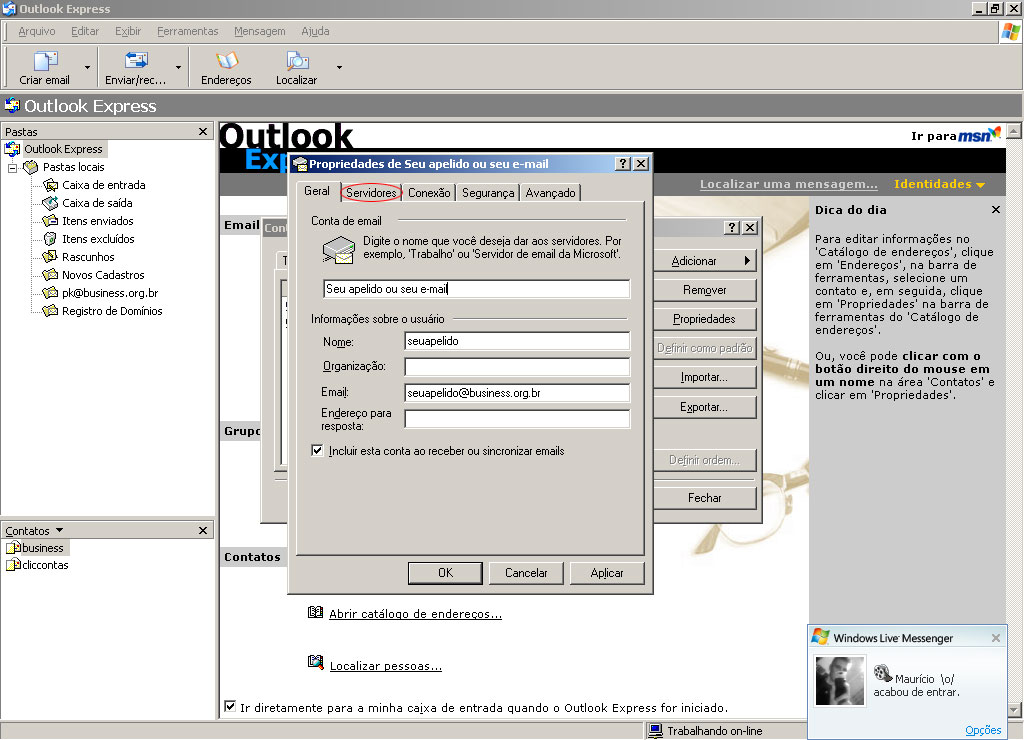The height and width of the screenshot is (740, 1024).
Task: Click the Aplicar button
Action: click(x=607, y=573)
